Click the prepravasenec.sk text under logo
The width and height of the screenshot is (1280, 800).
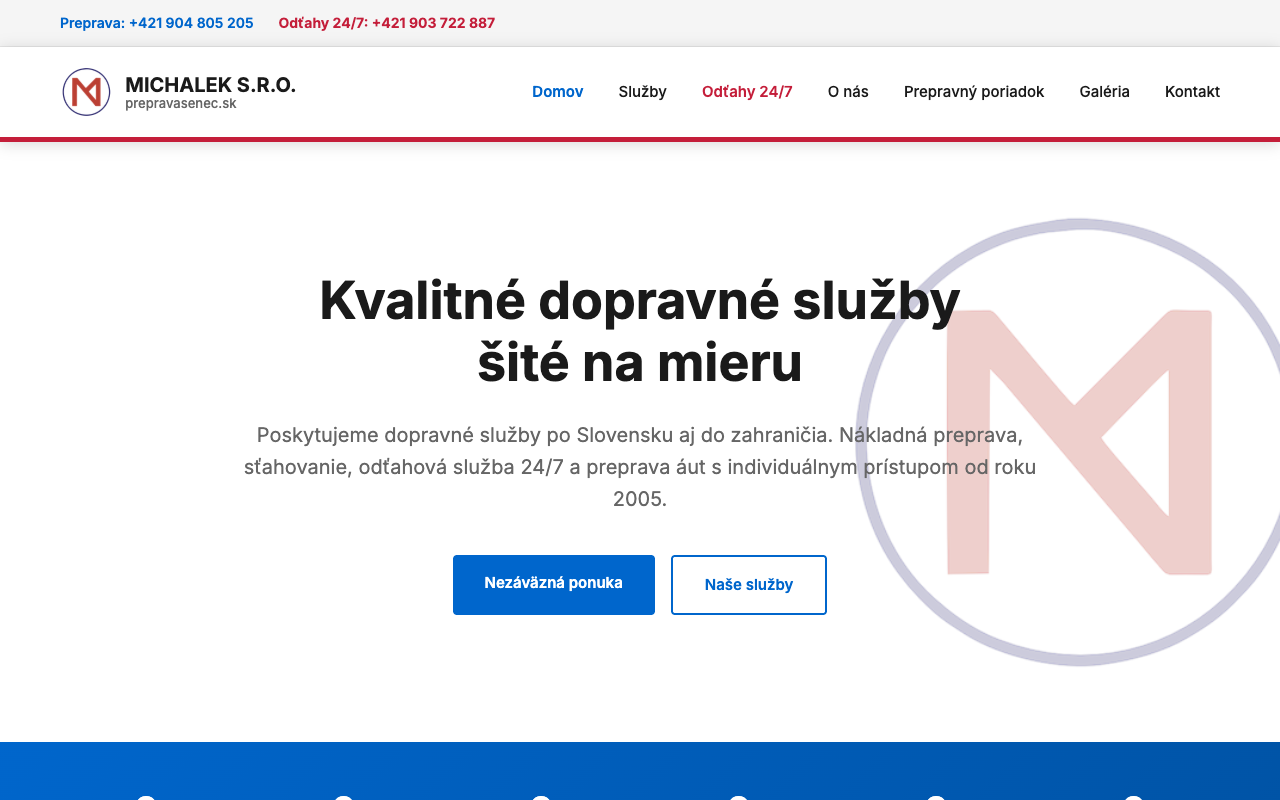pos(181,104)
